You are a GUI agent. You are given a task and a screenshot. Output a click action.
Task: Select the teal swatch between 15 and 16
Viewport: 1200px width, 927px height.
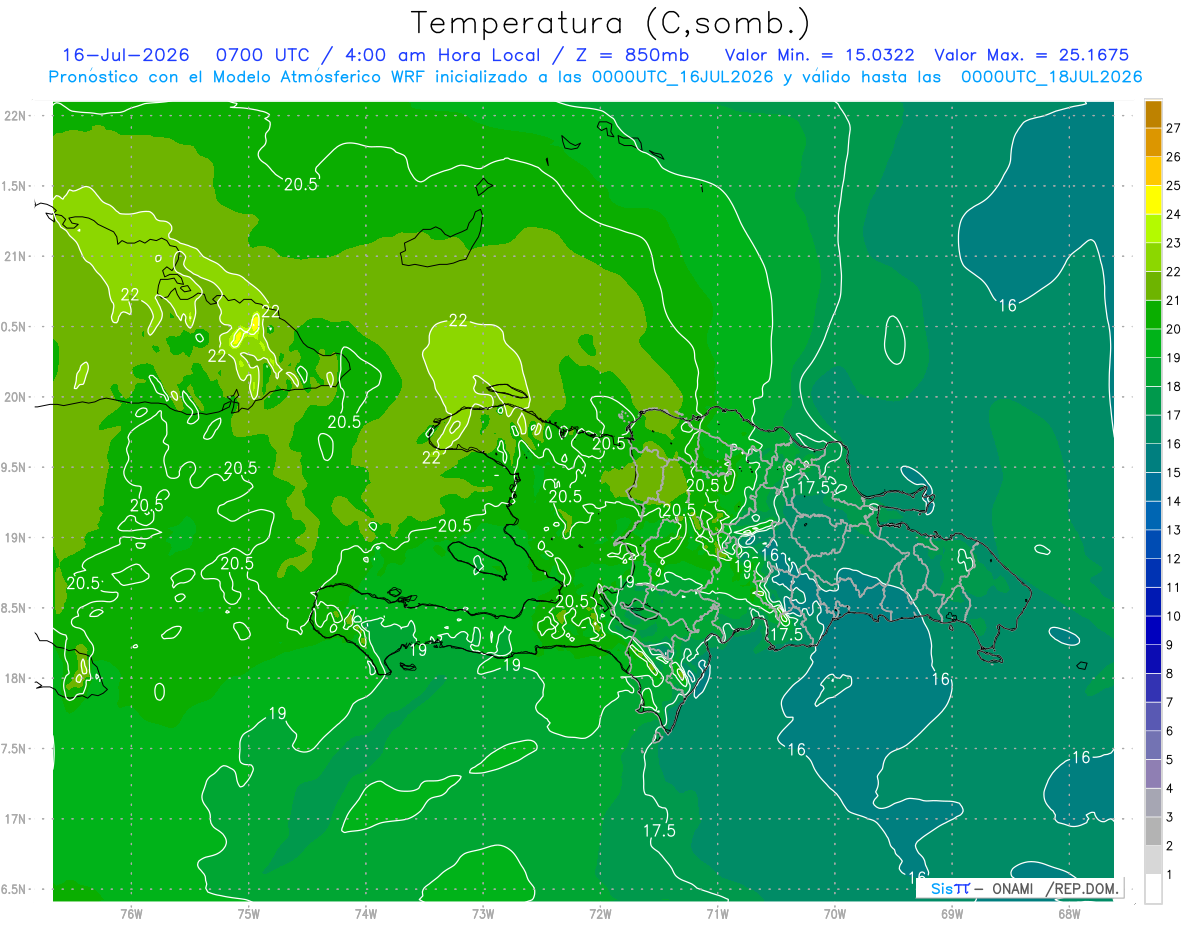click(1153, 458)
